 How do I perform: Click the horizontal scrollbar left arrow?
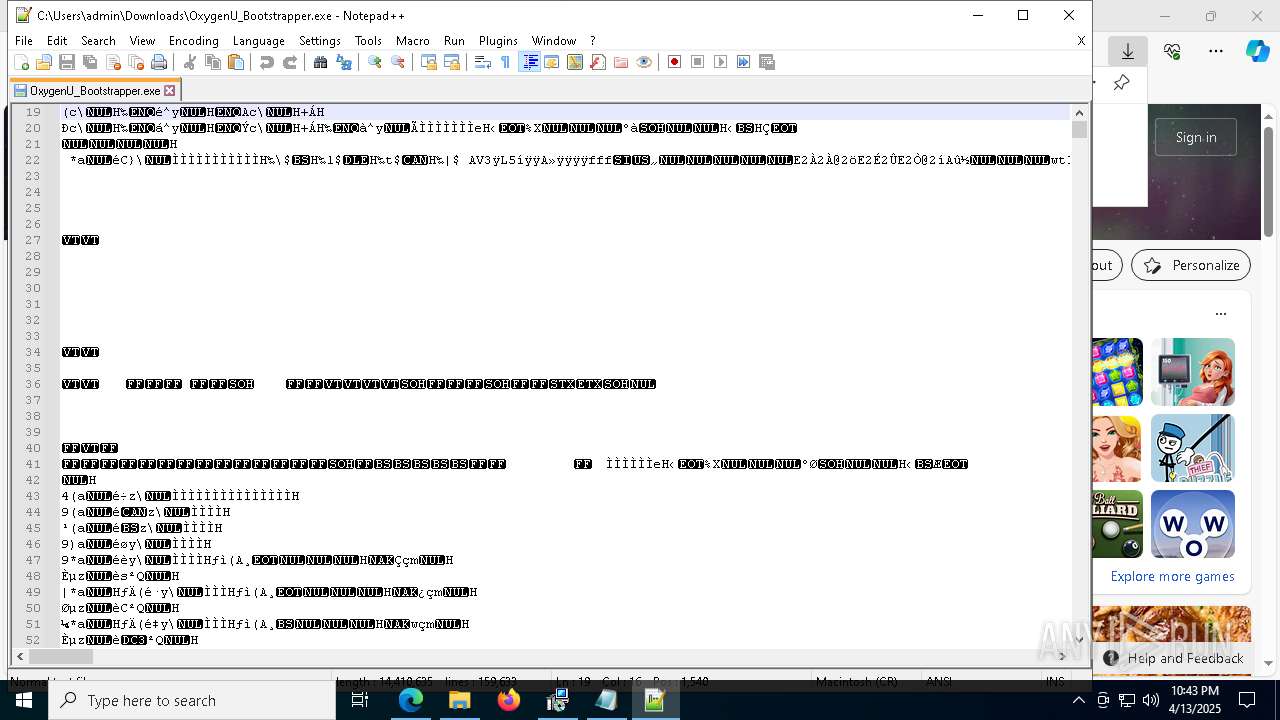click(20, 657)
